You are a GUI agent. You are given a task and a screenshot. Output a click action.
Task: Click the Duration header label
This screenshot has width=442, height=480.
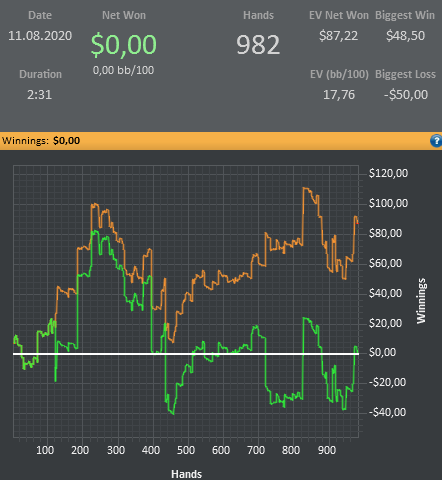(40, 74)
